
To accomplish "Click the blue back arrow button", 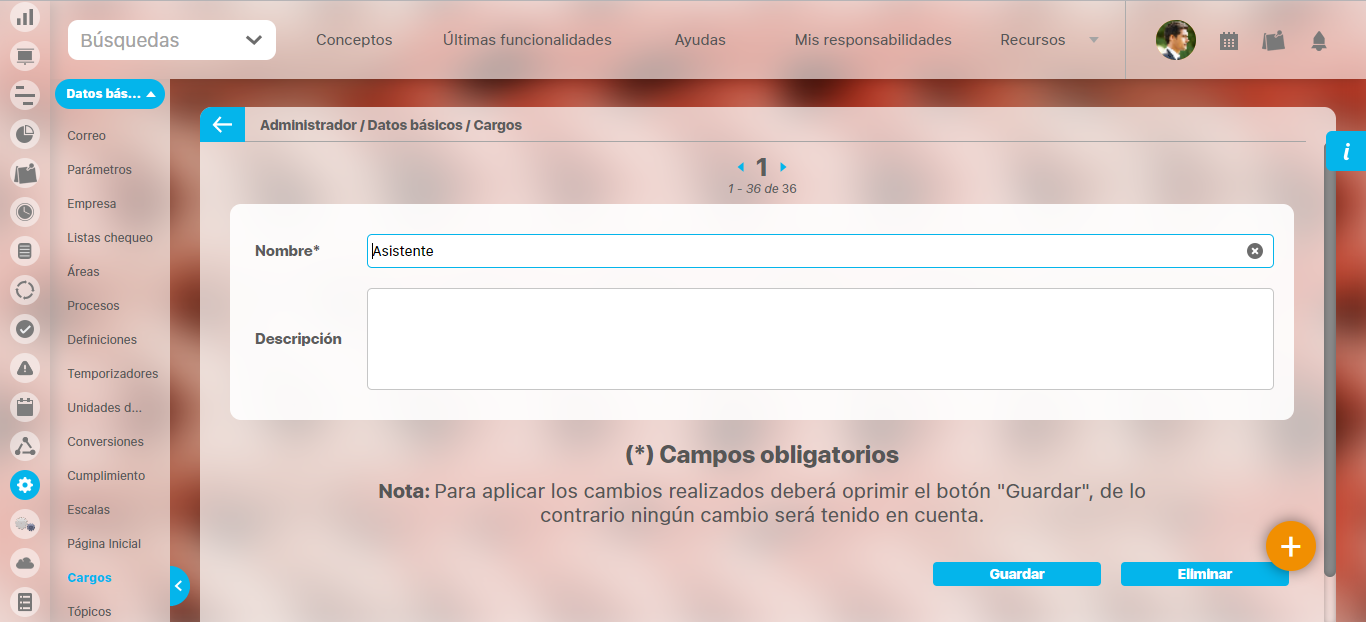I will click(x=222, y=125).
